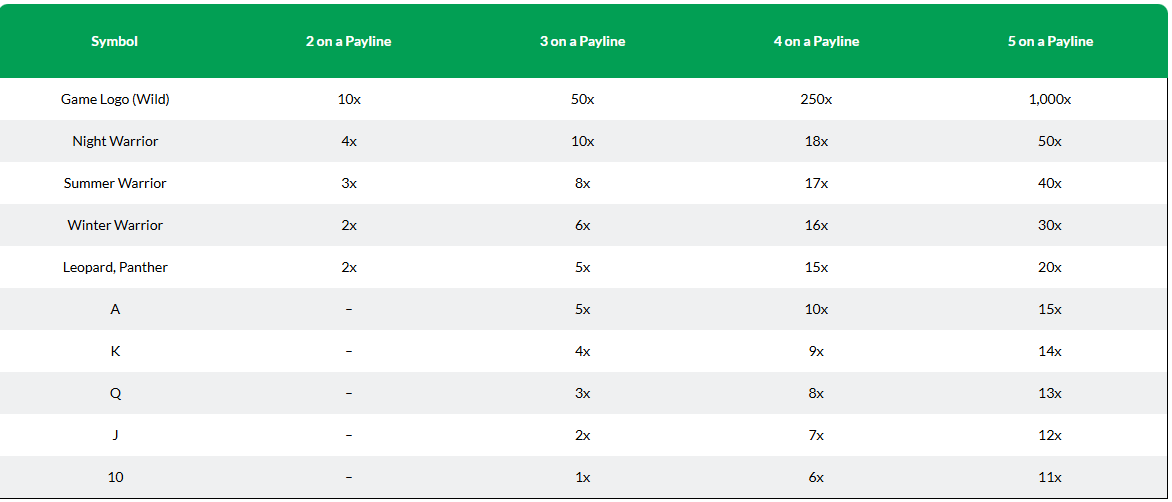Click the Symbol column header
1172x502 pixels.
pyautogui.click(x=114, y=42)
